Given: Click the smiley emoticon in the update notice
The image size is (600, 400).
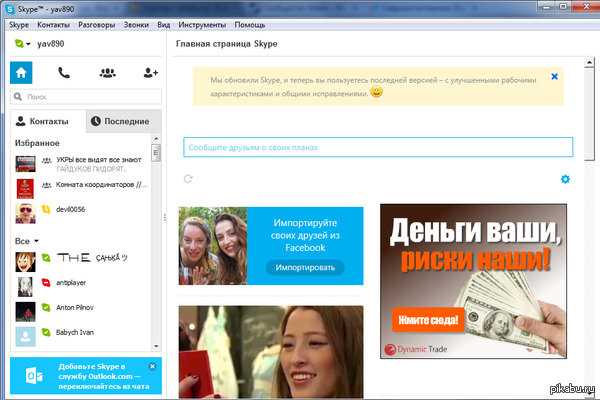Looking at the screenshot, I should point(377,92).
